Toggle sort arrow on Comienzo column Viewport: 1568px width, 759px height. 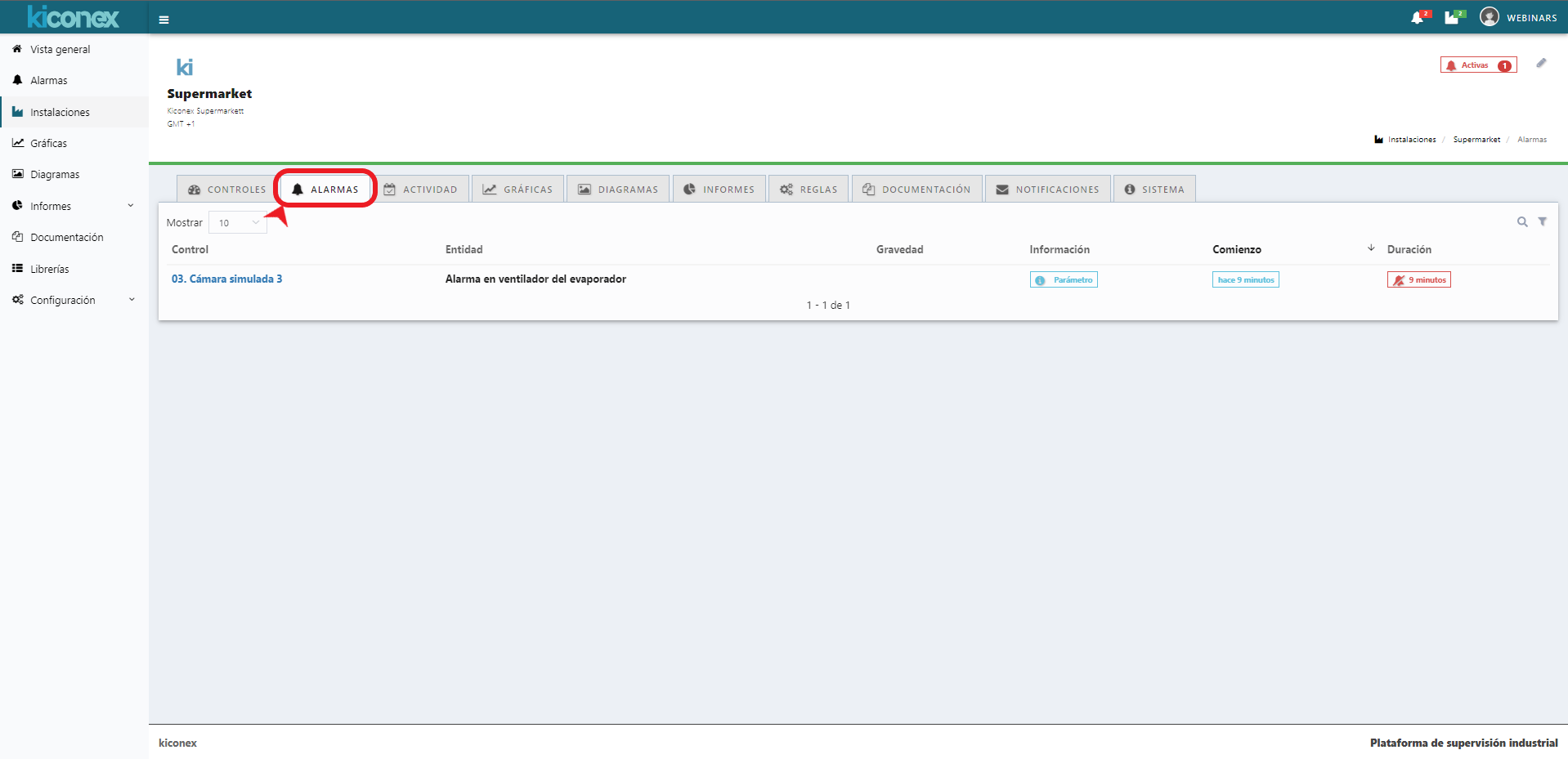point(1371,248)
